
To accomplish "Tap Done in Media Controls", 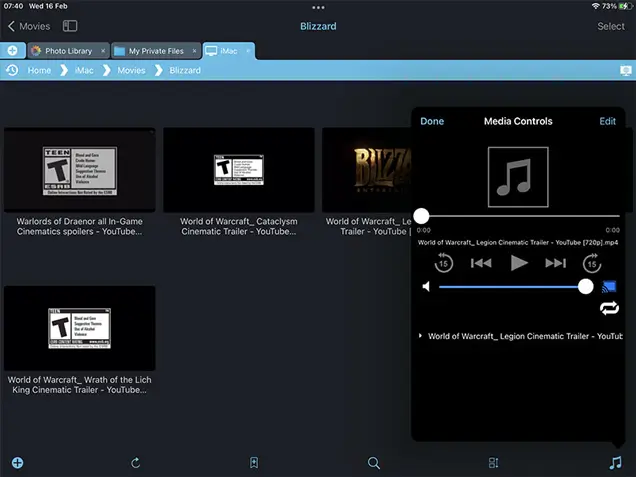I will click(432, 121).
